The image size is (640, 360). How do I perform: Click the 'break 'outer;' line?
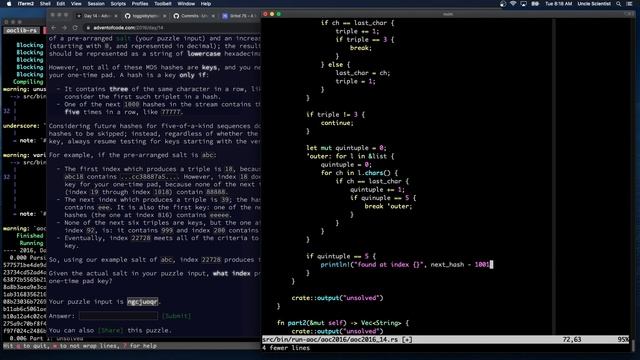click(x=388, y=206)
